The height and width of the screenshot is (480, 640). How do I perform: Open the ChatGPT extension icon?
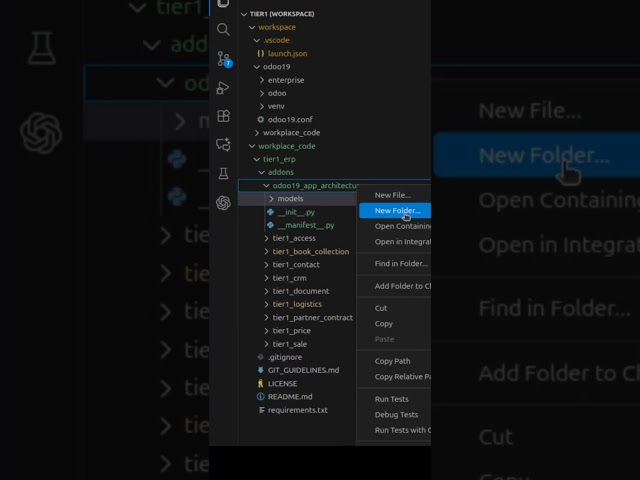pyautogui.click(x=223, y=203)
